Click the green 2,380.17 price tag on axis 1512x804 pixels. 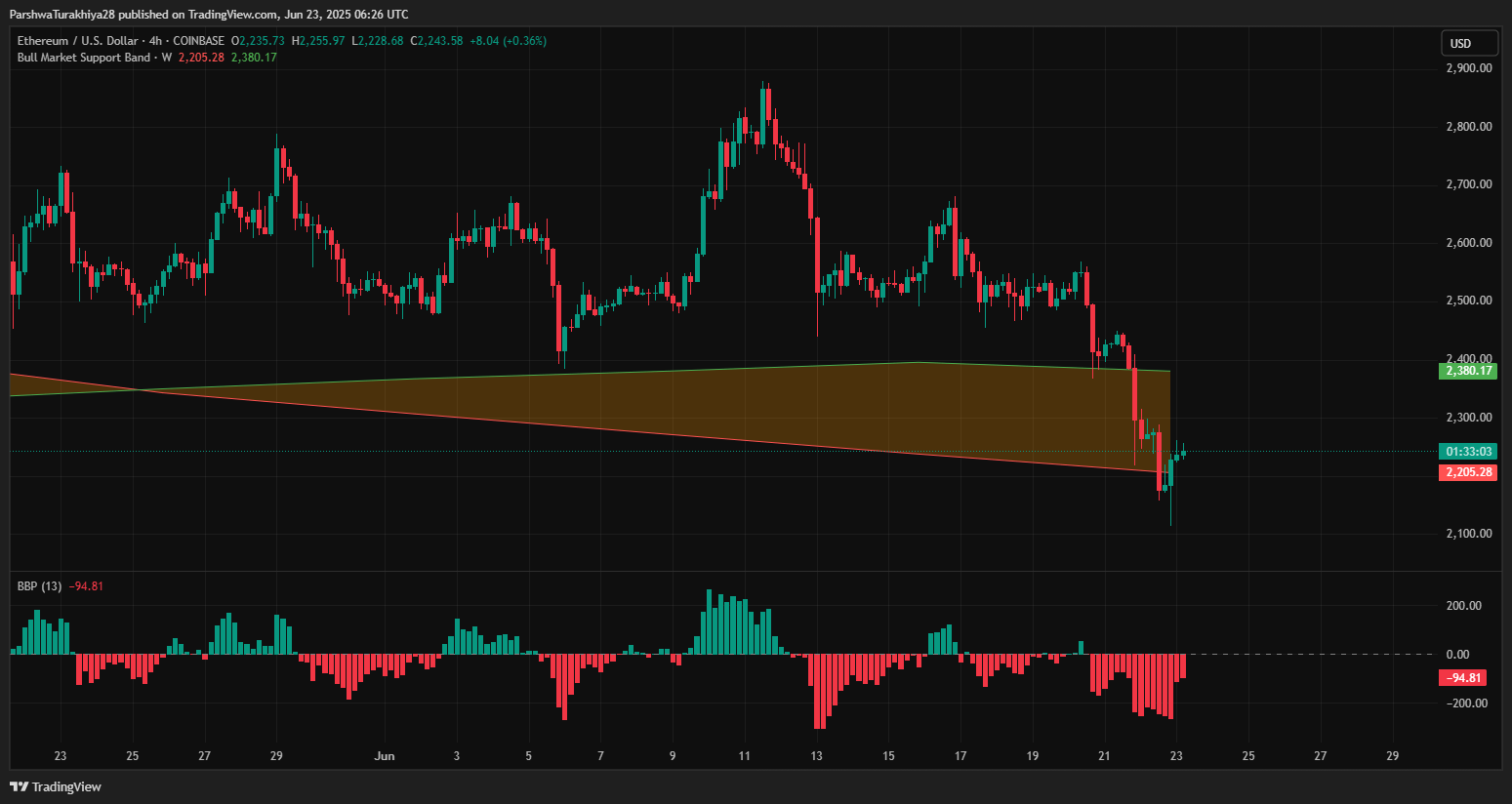[x=1466, y=371]
